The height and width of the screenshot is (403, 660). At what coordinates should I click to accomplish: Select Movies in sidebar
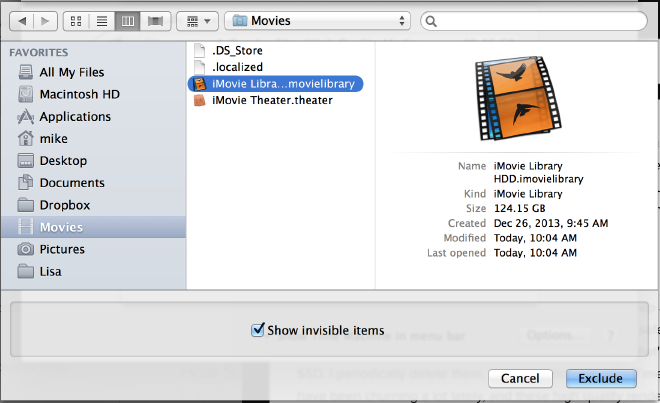pos(93,227)
